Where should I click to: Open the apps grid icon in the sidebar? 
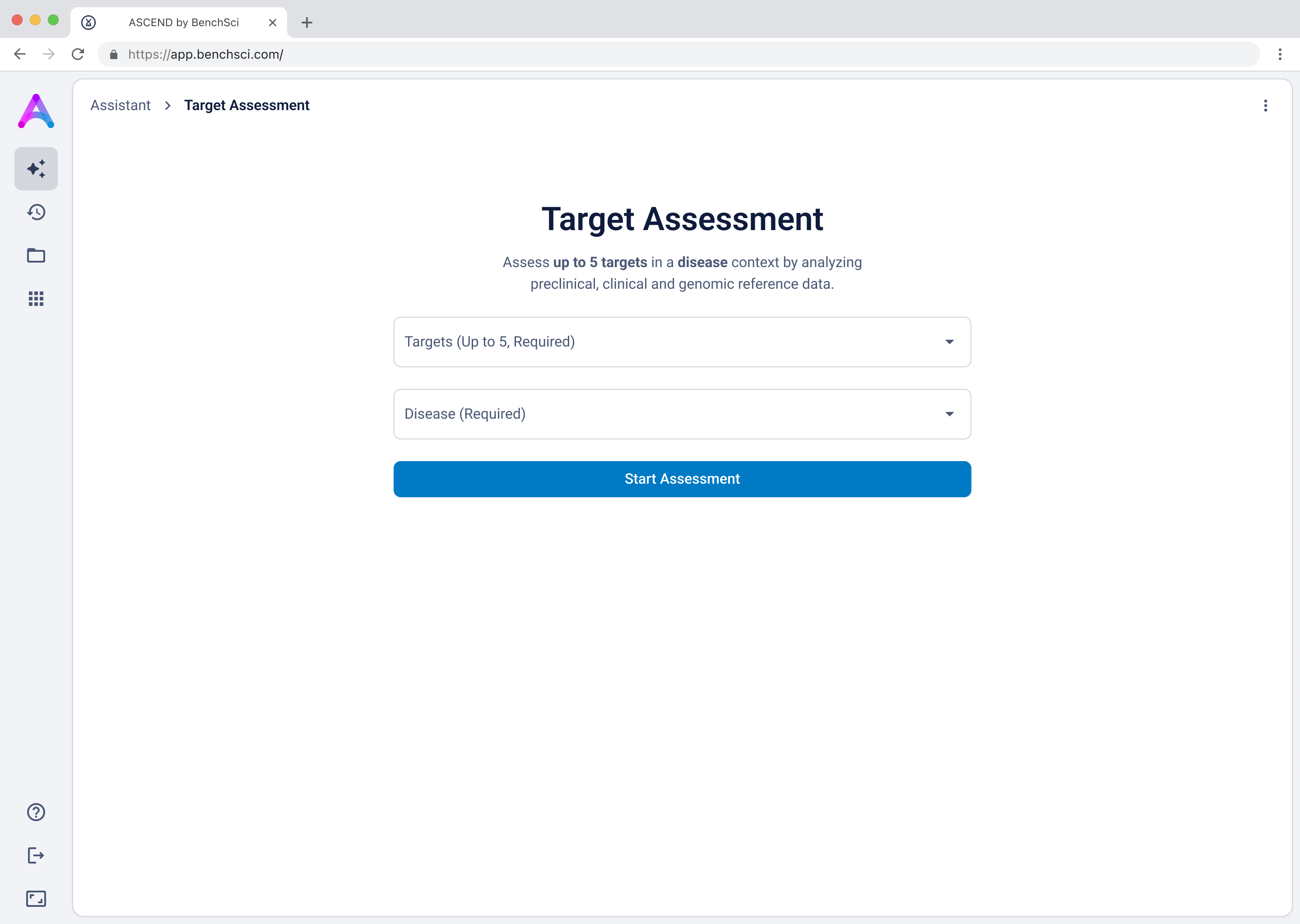(36, 299)
